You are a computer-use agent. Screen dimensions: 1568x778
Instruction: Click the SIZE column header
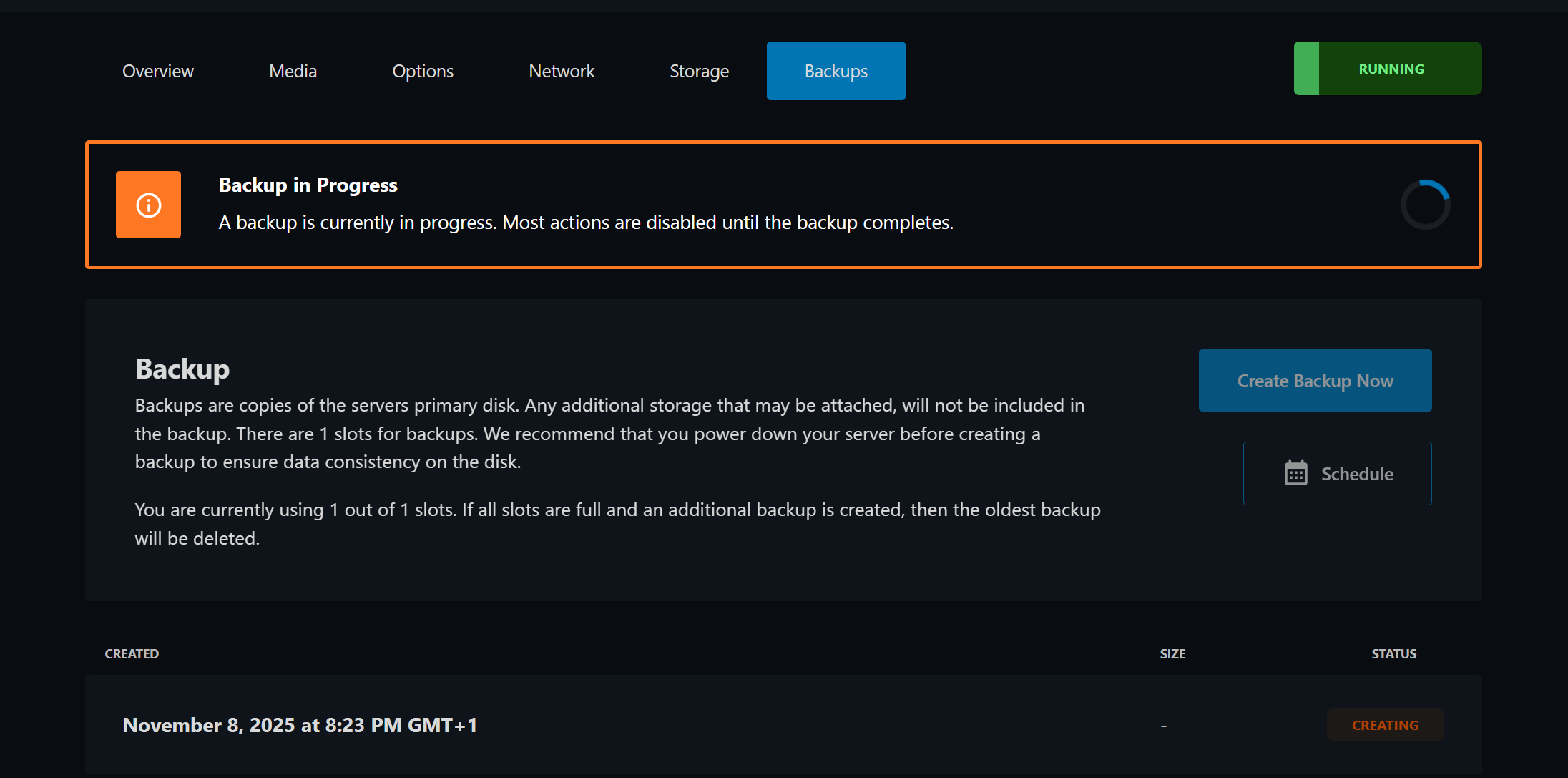[x=1172, y=653]
